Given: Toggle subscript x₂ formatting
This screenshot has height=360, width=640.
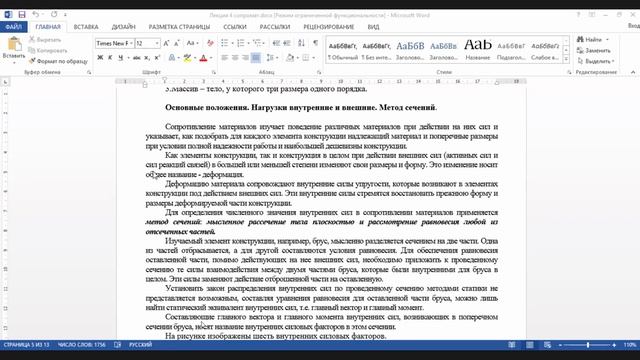Looking at the screenshot, I should click(147, 58).
